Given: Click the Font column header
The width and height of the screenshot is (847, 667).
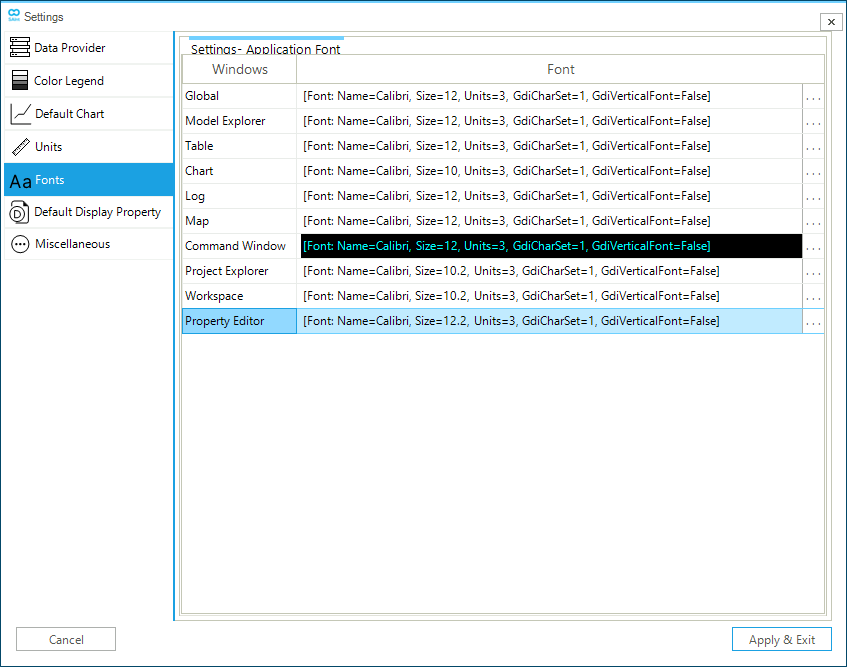Looking at the screenshot, I should point(560,69).
